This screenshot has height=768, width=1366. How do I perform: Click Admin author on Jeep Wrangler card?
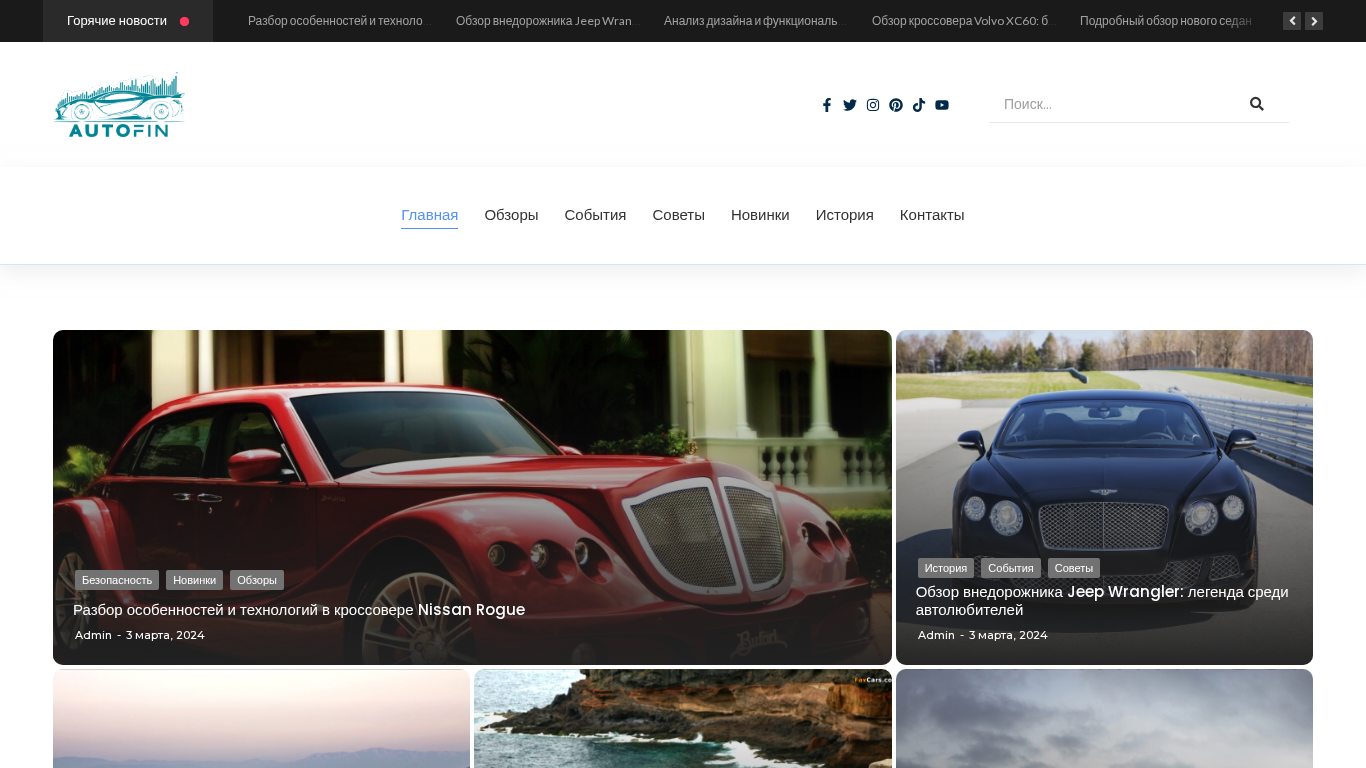pos(936,635)
